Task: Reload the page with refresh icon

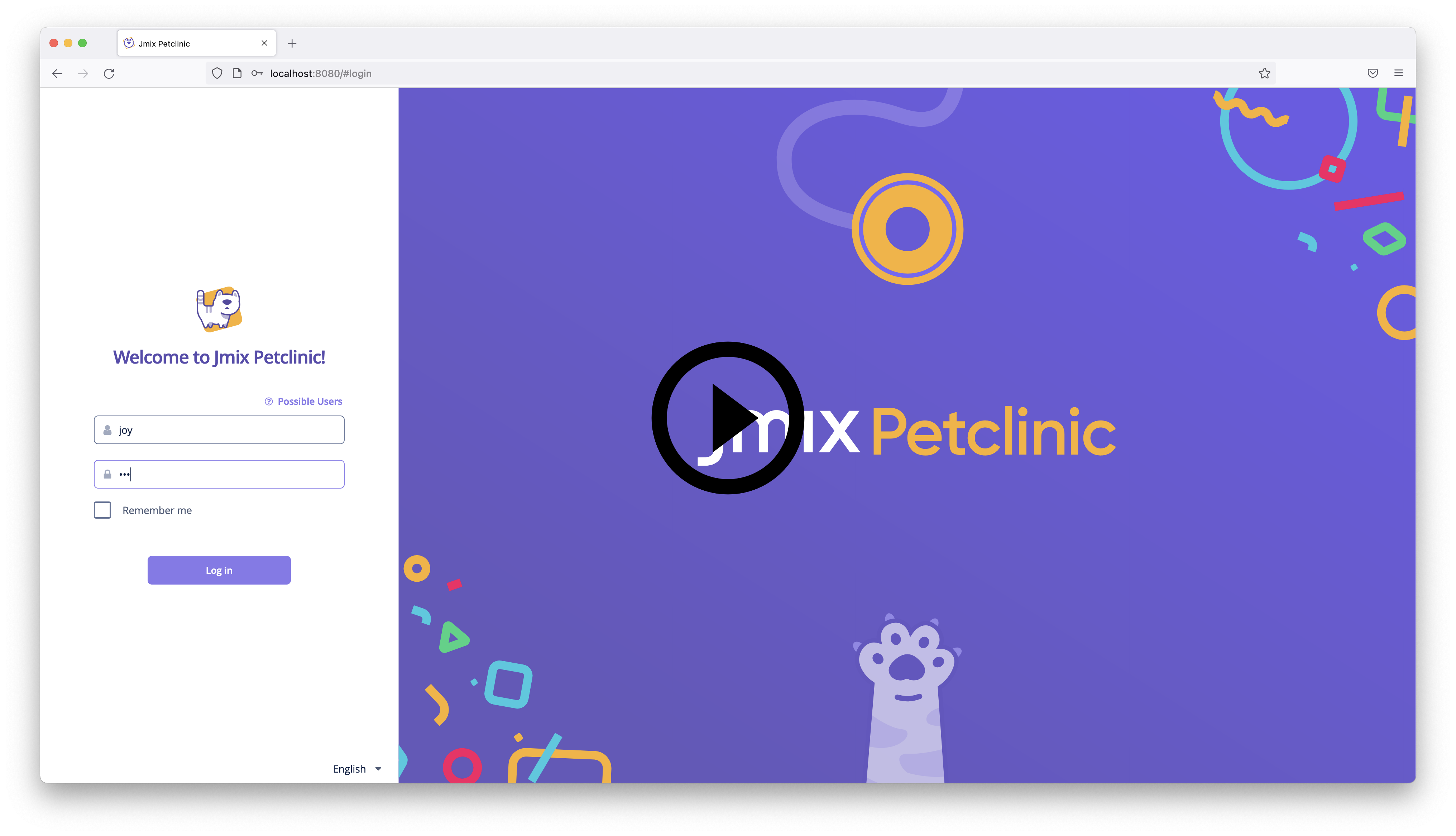Action: [x=109, y=73]
